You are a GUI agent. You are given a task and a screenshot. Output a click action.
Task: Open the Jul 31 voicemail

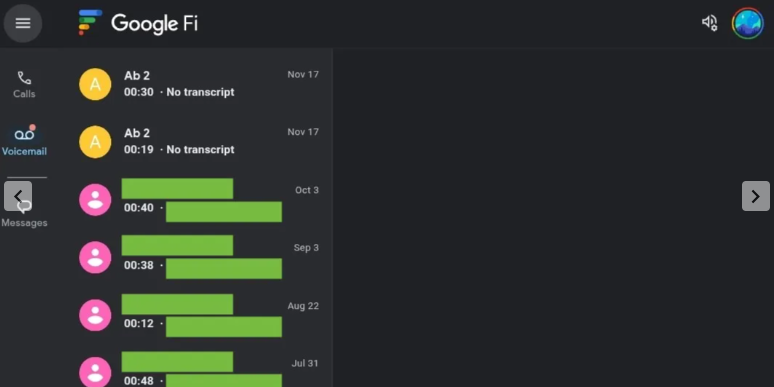tap(199, 369)
